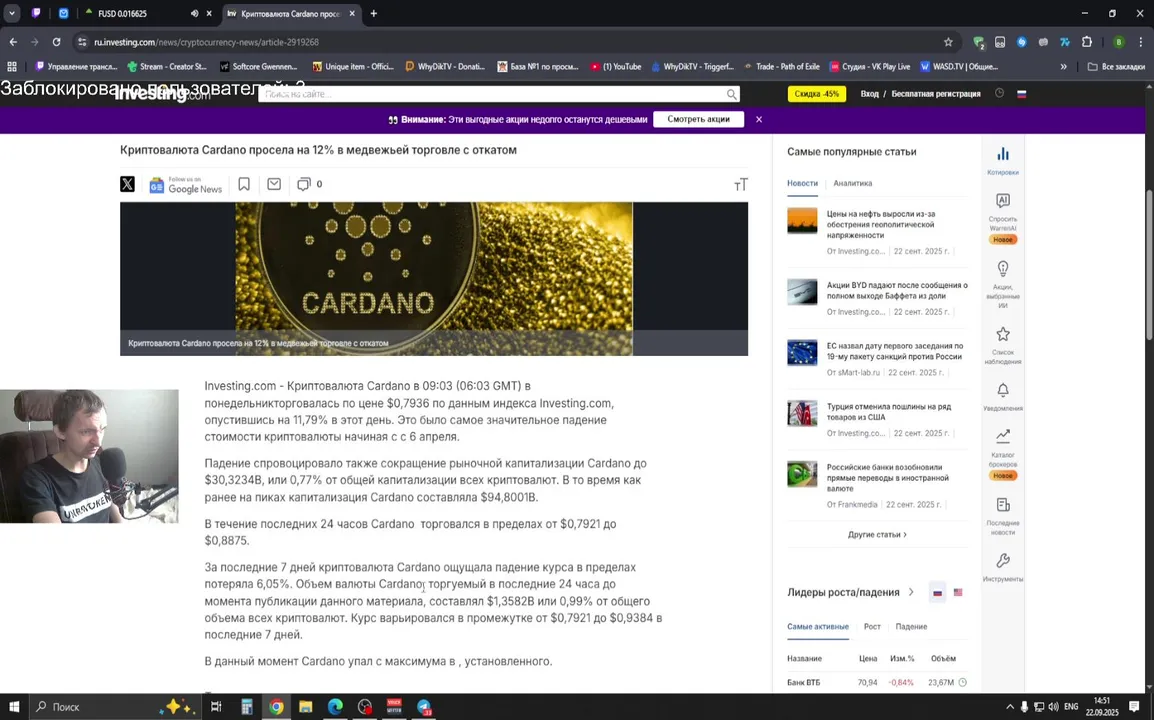Screen dimensions: 1154x720
Task: Click the Russian flag language selector
Action: [1022, 94]
